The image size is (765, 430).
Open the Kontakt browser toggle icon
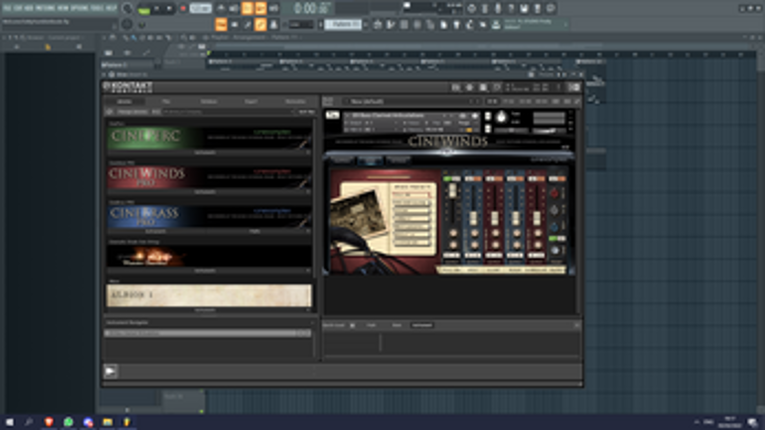[x=456, y=87]
